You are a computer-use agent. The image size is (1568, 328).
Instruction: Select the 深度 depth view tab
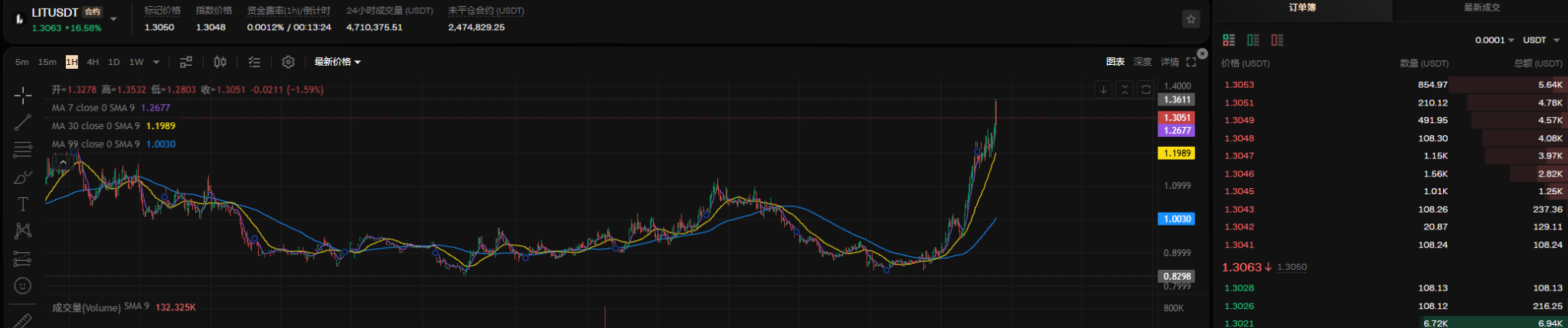pos(1142,62)
